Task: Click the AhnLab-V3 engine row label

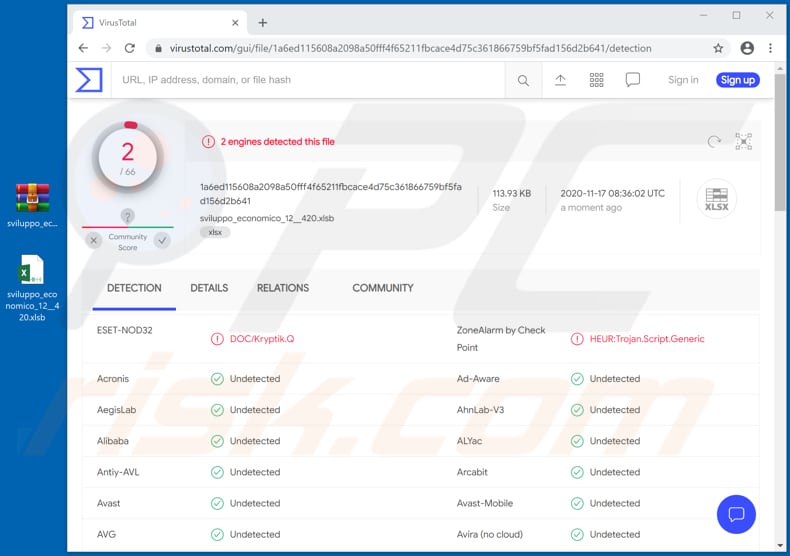Action: [x=480, y=410]
